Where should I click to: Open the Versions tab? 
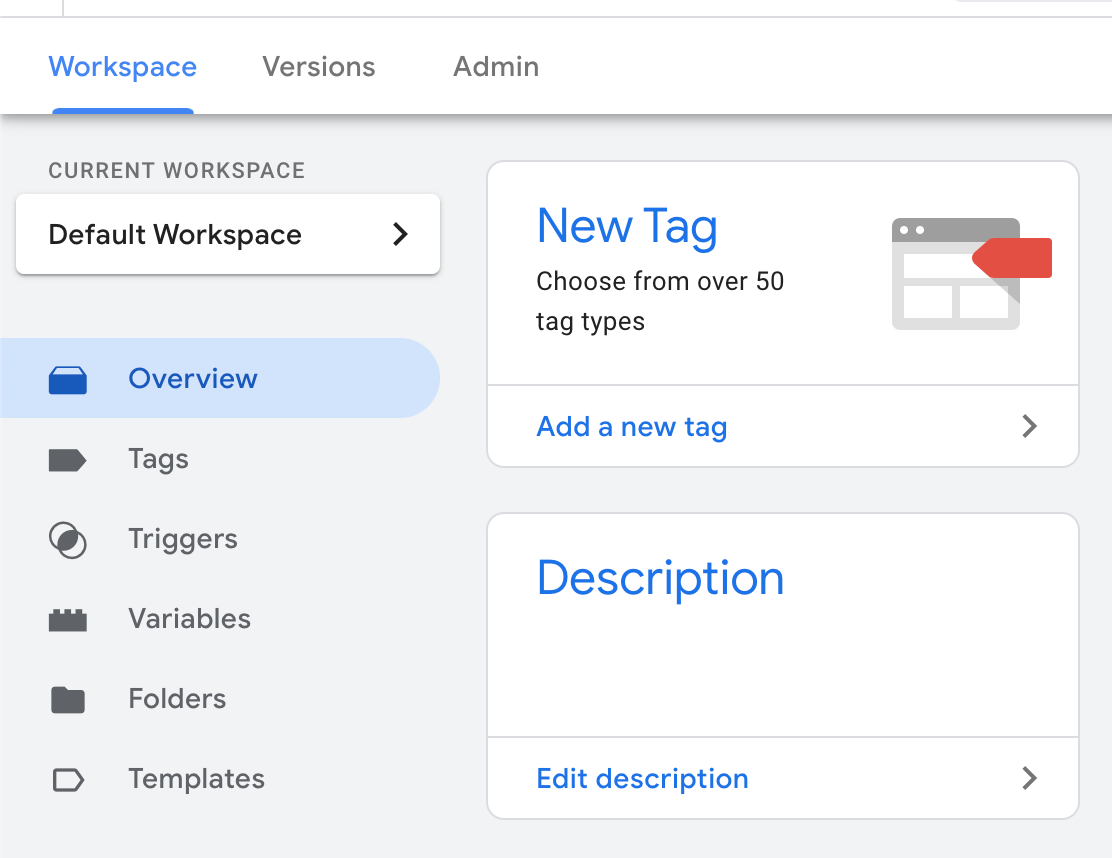(319, 67)
